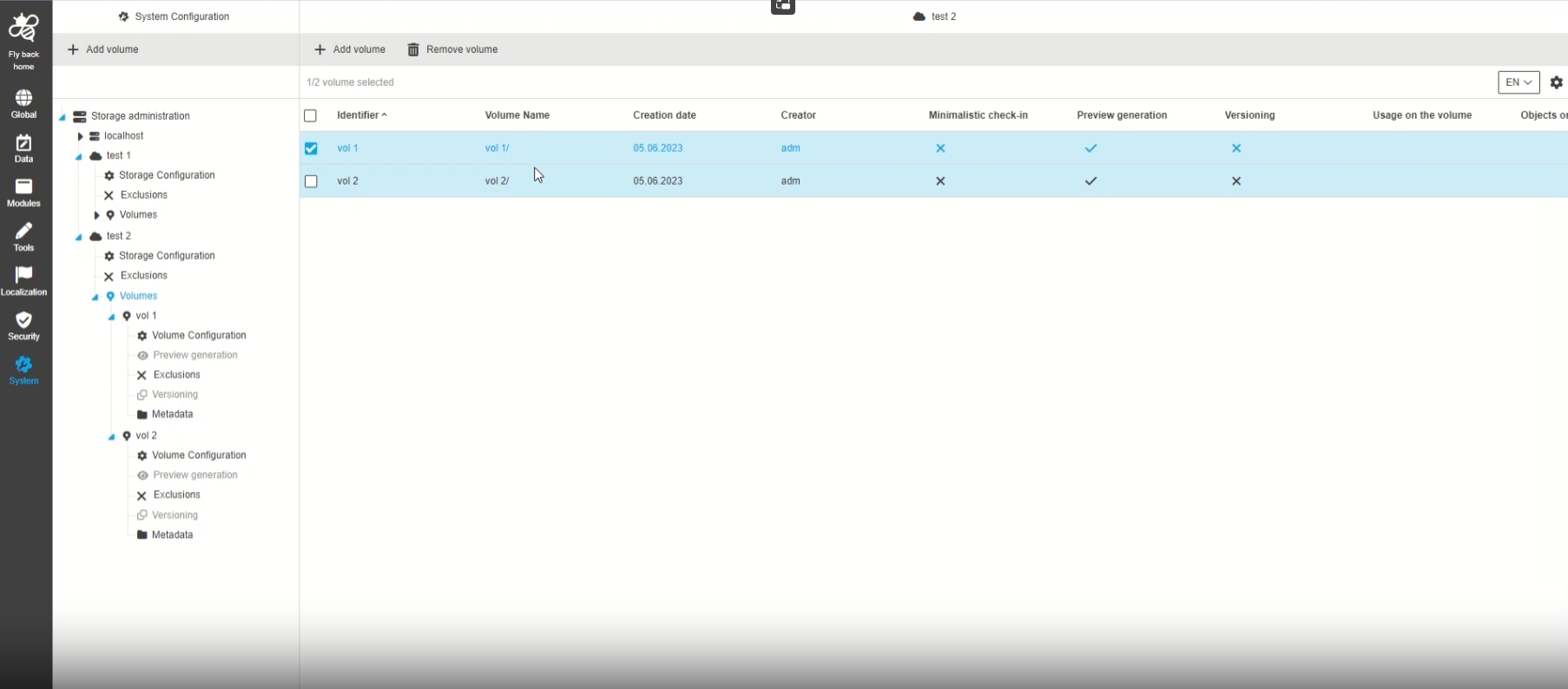The image size is (1568, 689).
Task: Click the vol 1 identifier cell in table
Action: point(347,148)
